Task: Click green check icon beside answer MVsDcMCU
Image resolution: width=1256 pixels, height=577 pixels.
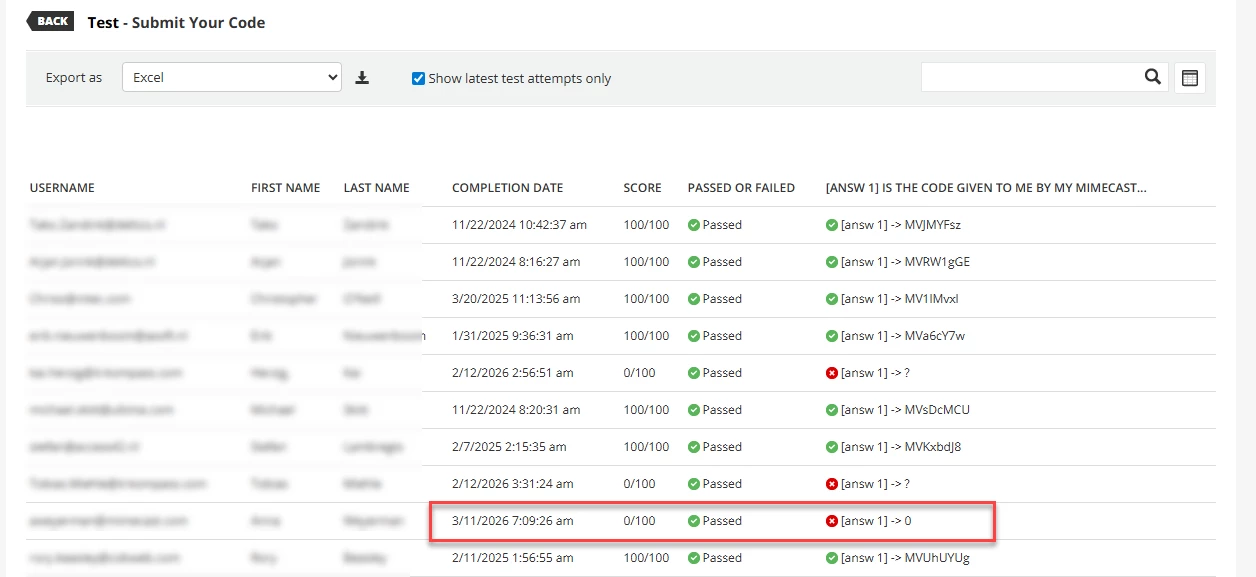Action: click(832, 410)
